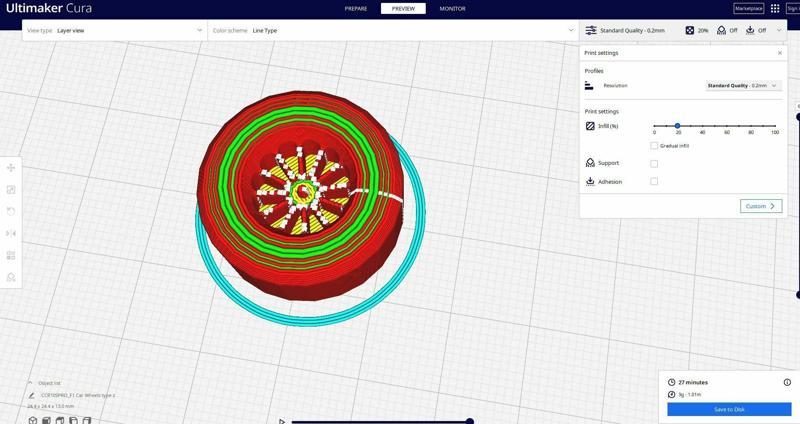Switch to the PREPARE stage tab
This screenshot has height=424, width=800.
point(356,9)
